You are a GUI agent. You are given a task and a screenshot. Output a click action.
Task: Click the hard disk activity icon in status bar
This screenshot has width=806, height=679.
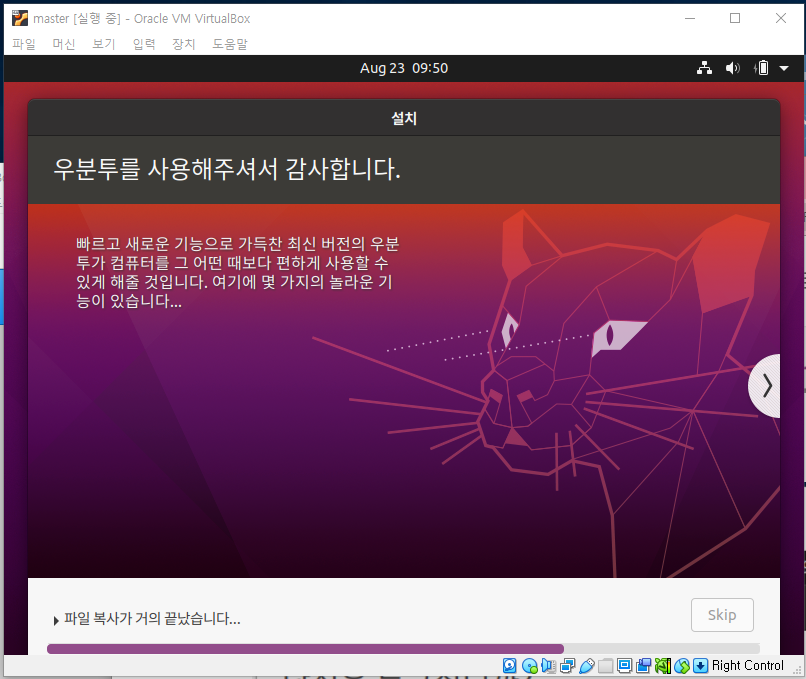[509, 666]
